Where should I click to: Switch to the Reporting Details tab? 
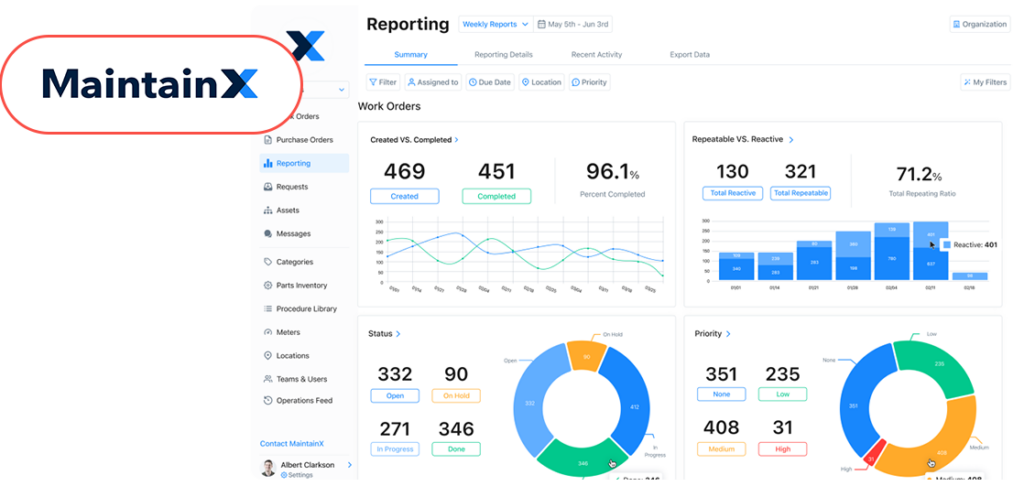(503, 54)
